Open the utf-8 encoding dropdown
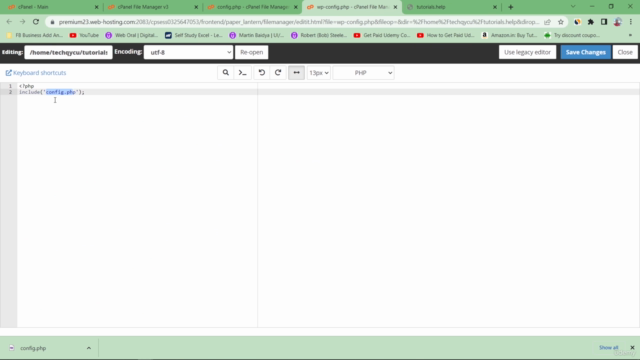 pos(188,52)
